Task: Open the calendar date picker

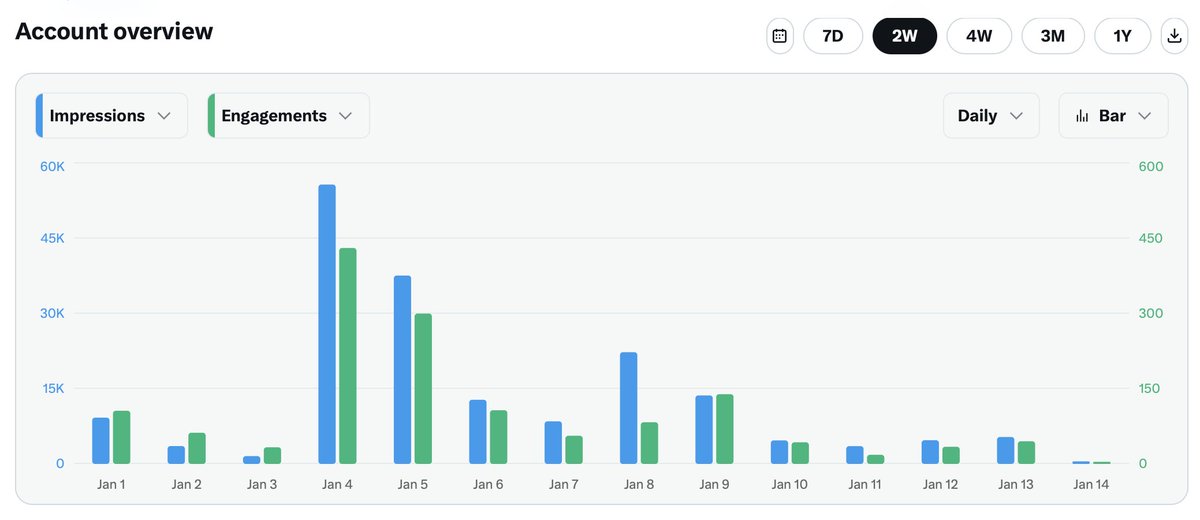Action: click(780, 36)
